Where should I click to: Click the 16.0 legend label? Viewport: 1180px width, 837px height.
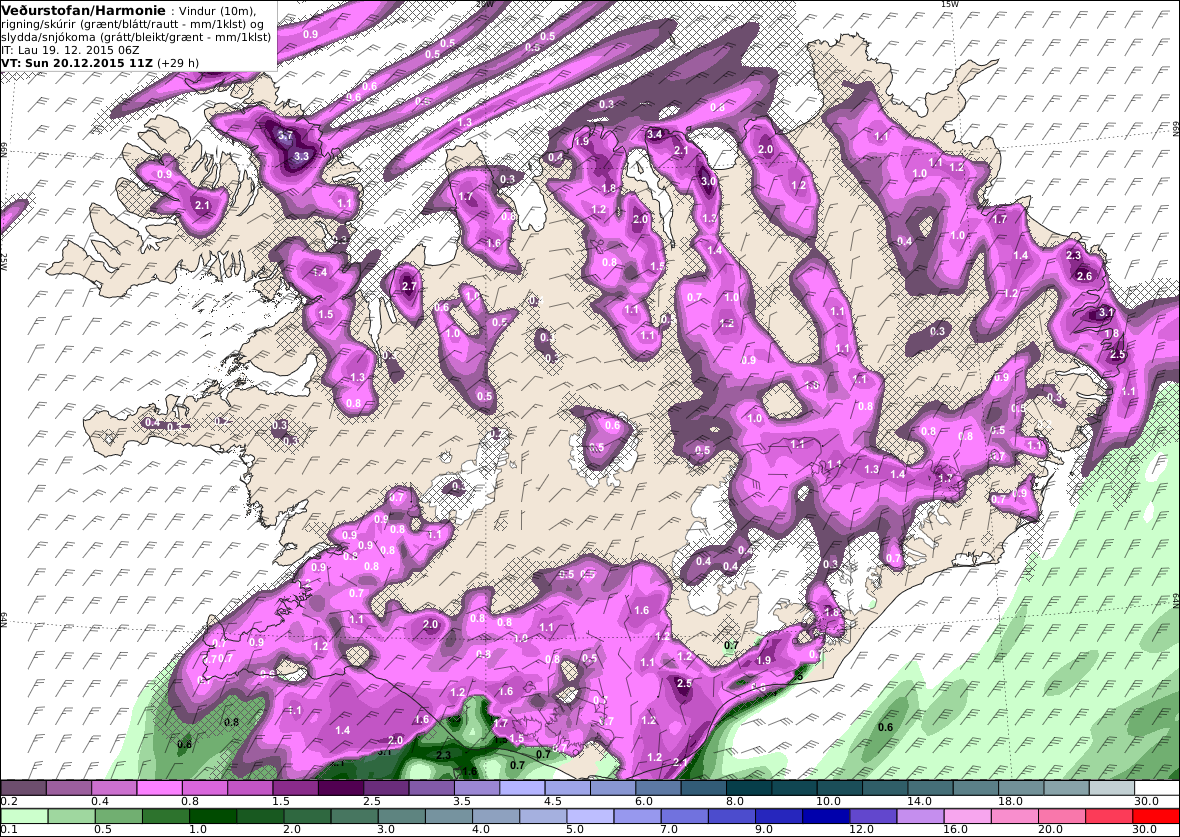tap(956, 829)
